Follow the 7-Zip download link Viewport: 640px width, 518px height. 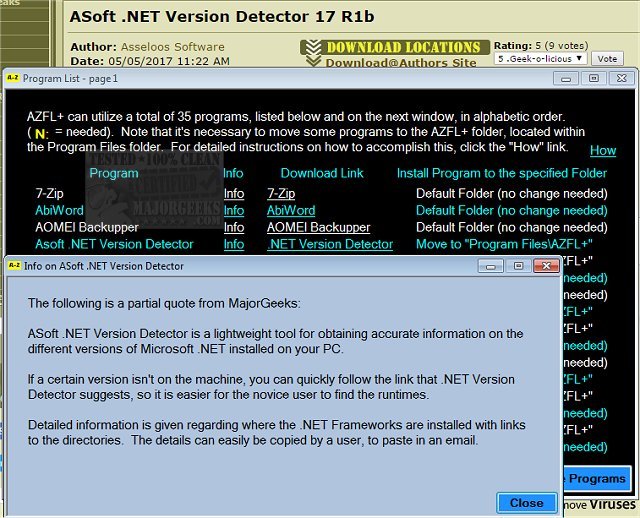281,193
